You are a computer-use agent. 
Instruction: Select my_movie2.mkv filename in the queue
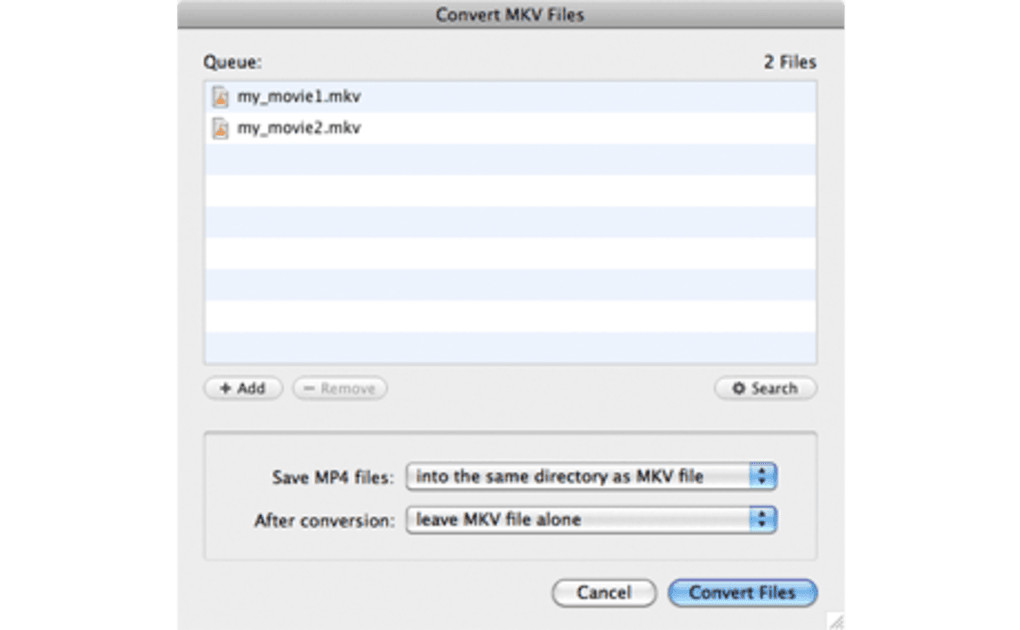(298, 128)
